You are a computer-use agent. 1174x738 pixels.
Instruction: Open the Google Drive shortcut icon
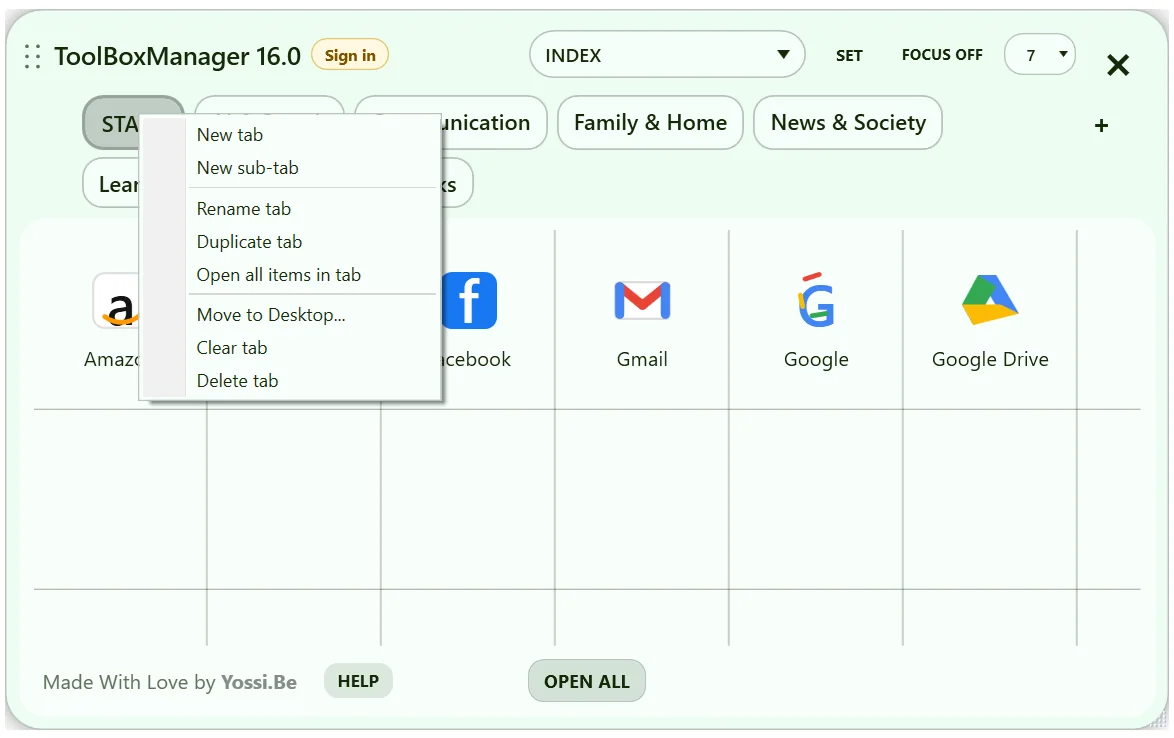click(x=990, y=299)
